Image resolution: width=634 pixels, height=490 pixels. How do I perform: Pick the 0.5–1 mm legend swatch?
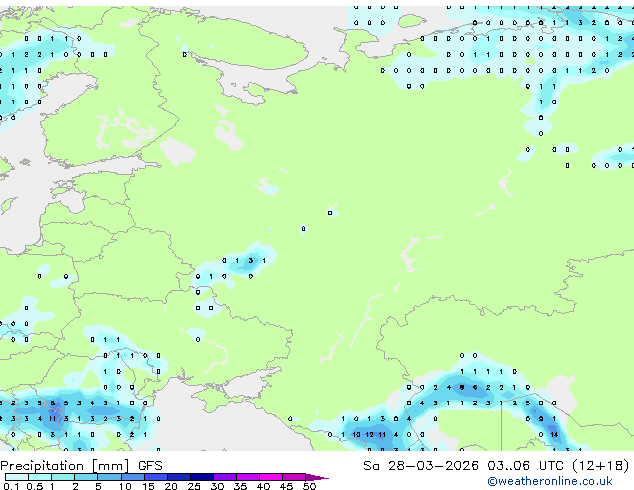coord(40,477)
